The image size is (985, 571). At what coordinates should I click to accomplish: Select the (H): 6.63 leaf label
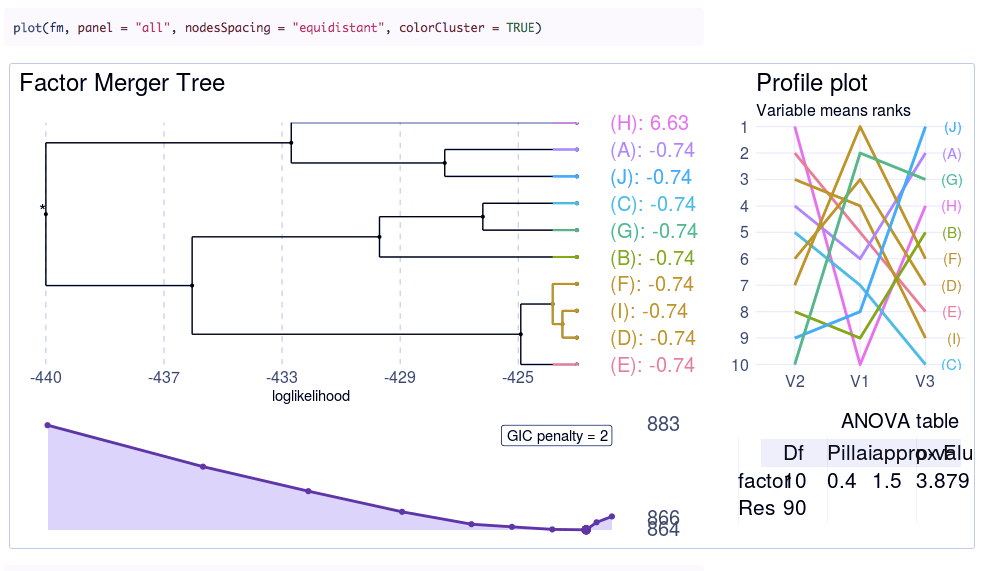649,123
